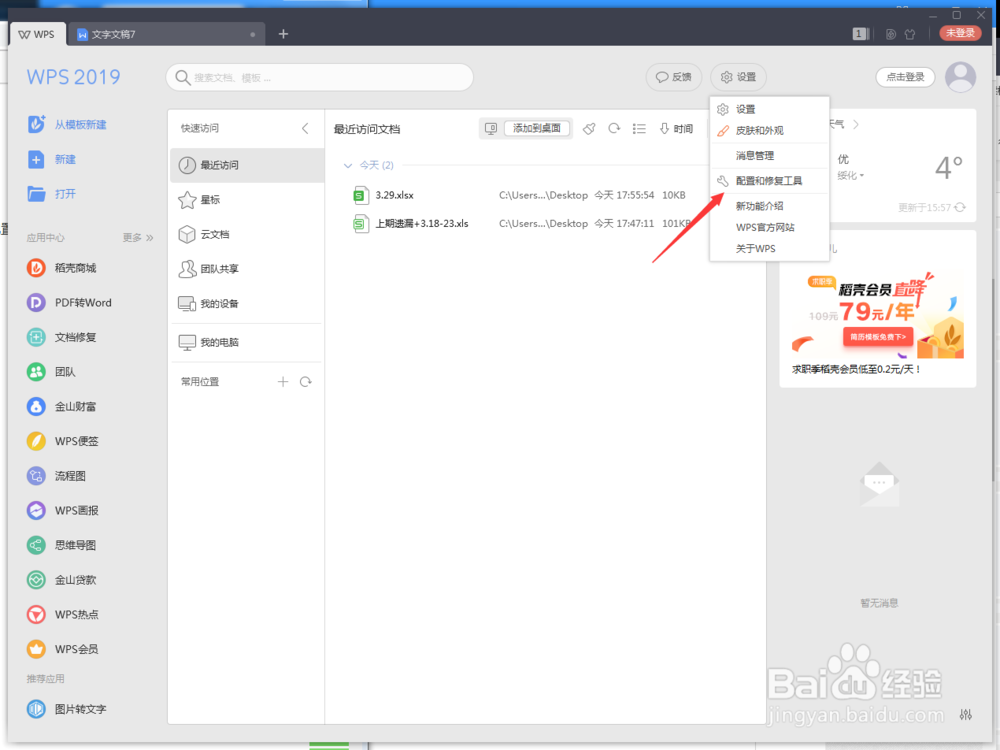This screenshot has width=1000, height=750.
Task: Click 简历模板免费下 ad button
Action: pos(878,337)
